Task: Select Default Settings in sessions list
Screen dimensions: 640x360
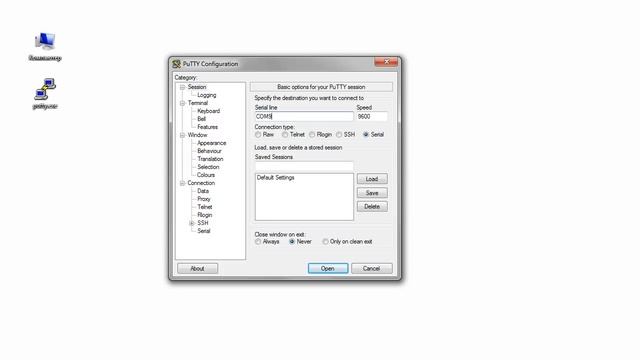Action: pos(276,178)
